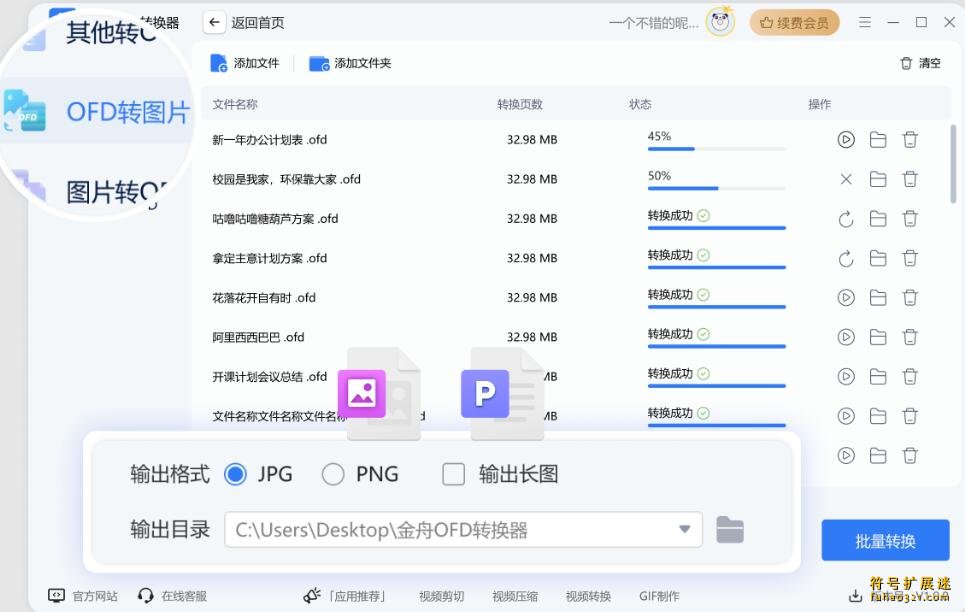965x612 pixels.
Task: Click the 在线客服 headset icon
Action: click(x=147, y=596)
